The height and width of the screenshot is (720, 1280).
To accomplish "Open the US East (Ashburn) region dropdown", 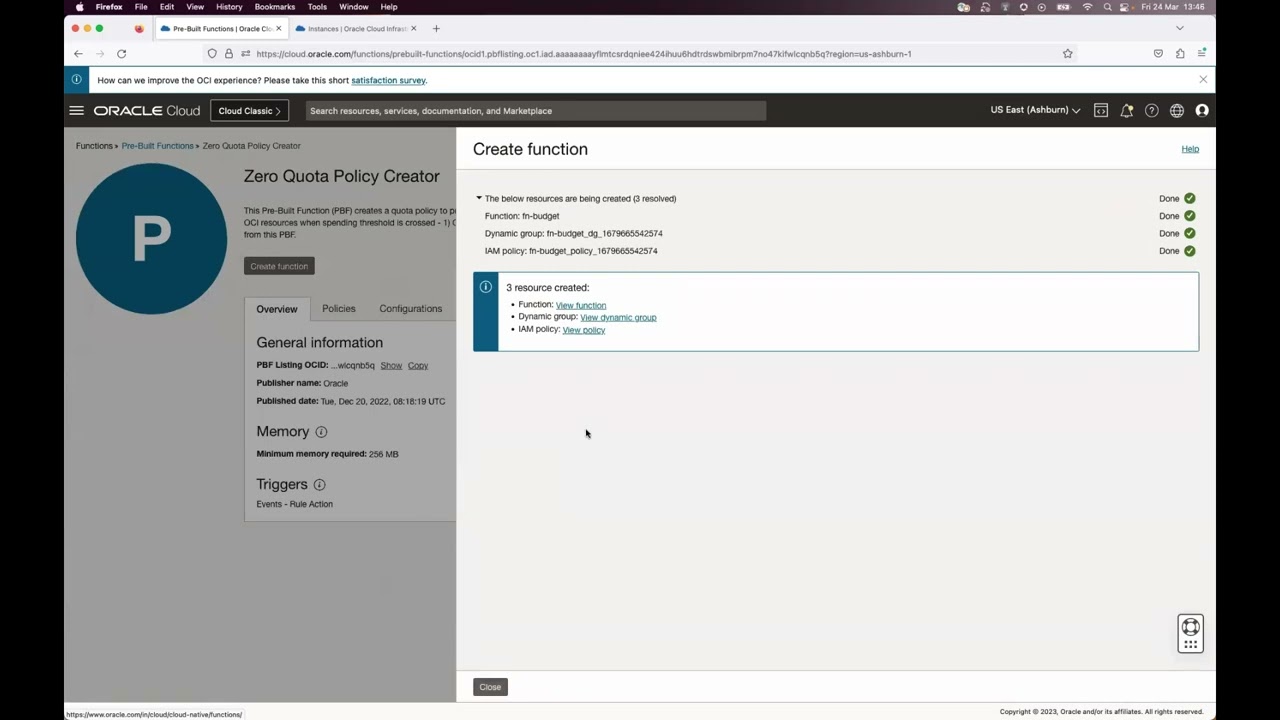I will pos(1035,110).
